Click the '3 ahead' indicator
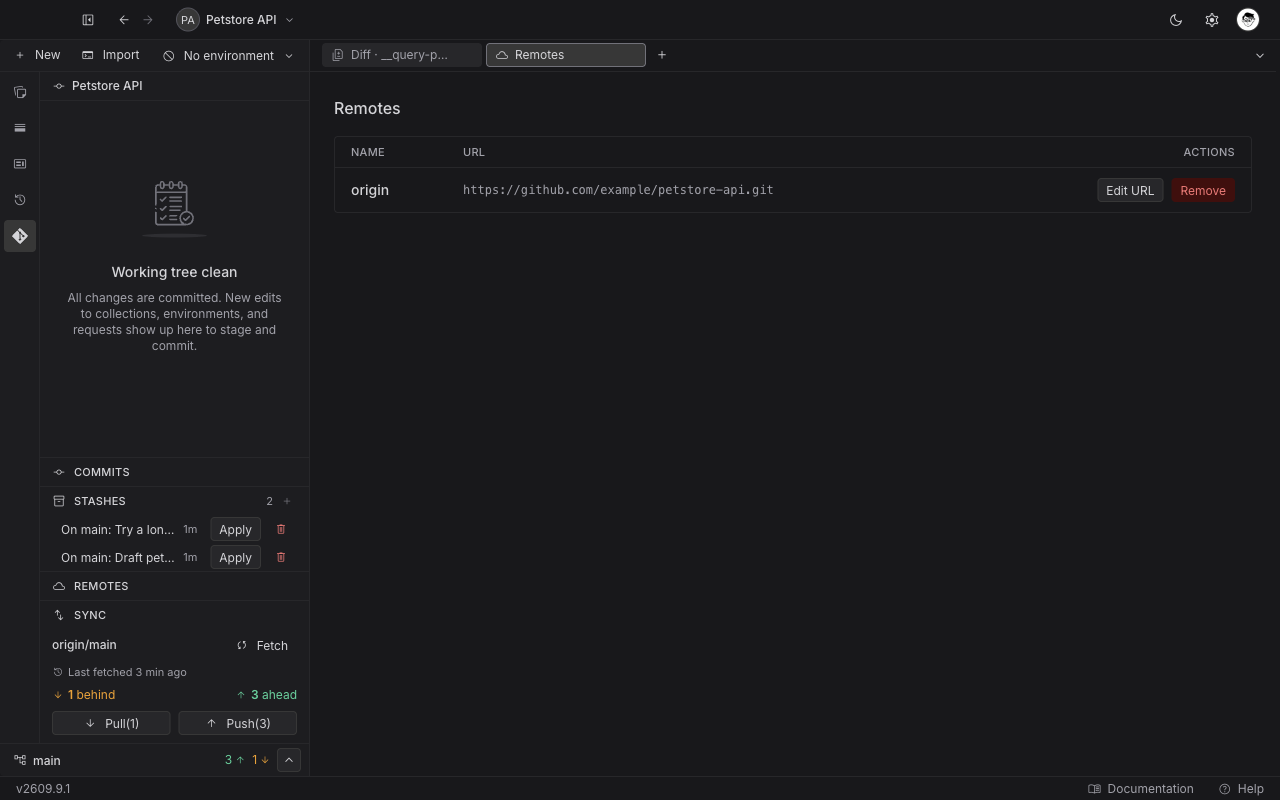Screen dimensions: 1280x800 pos(266,695)
